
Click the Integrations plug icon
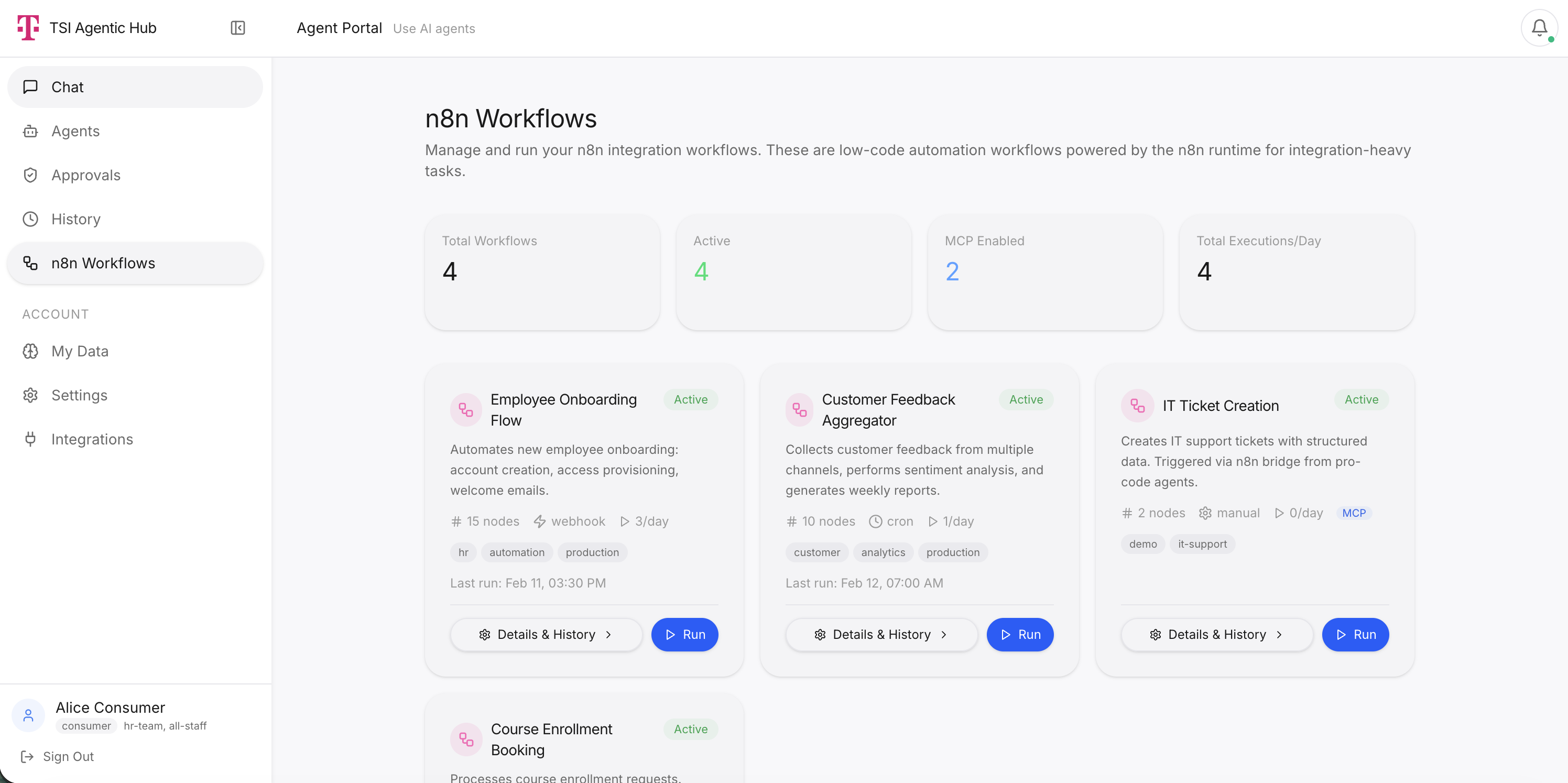coord(30,439)
